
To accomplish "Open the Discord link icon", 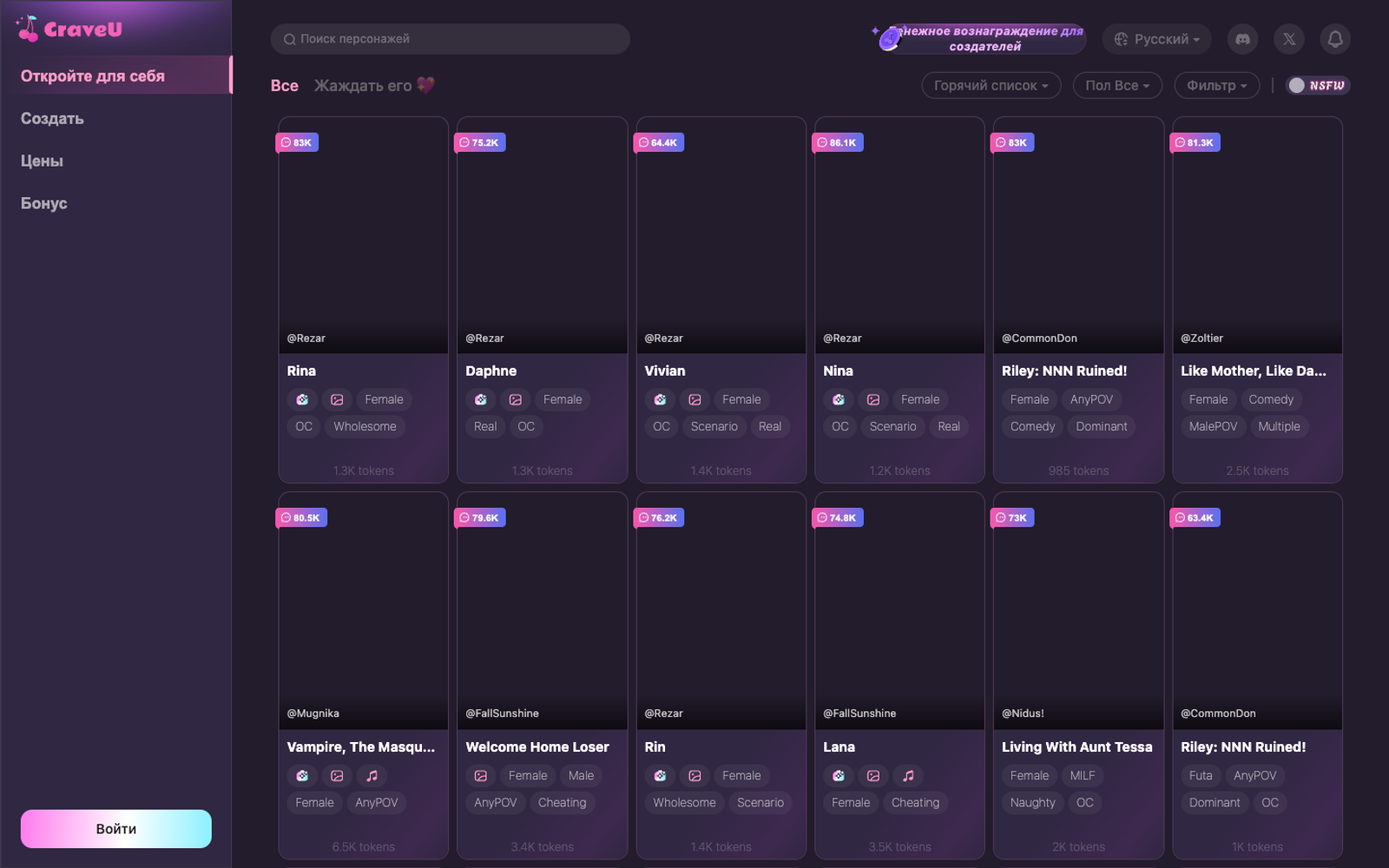I will coord(1242,39).
